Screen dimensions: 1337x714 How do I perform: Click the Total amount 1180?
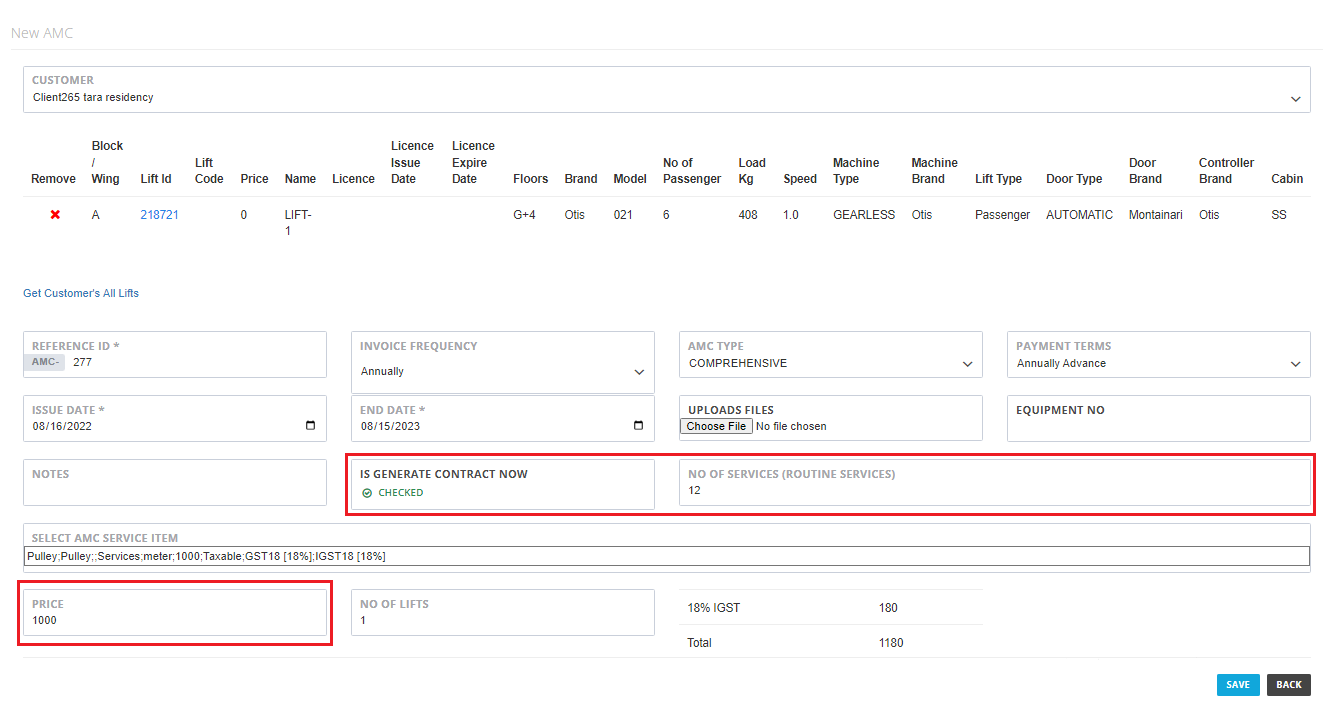891,643
